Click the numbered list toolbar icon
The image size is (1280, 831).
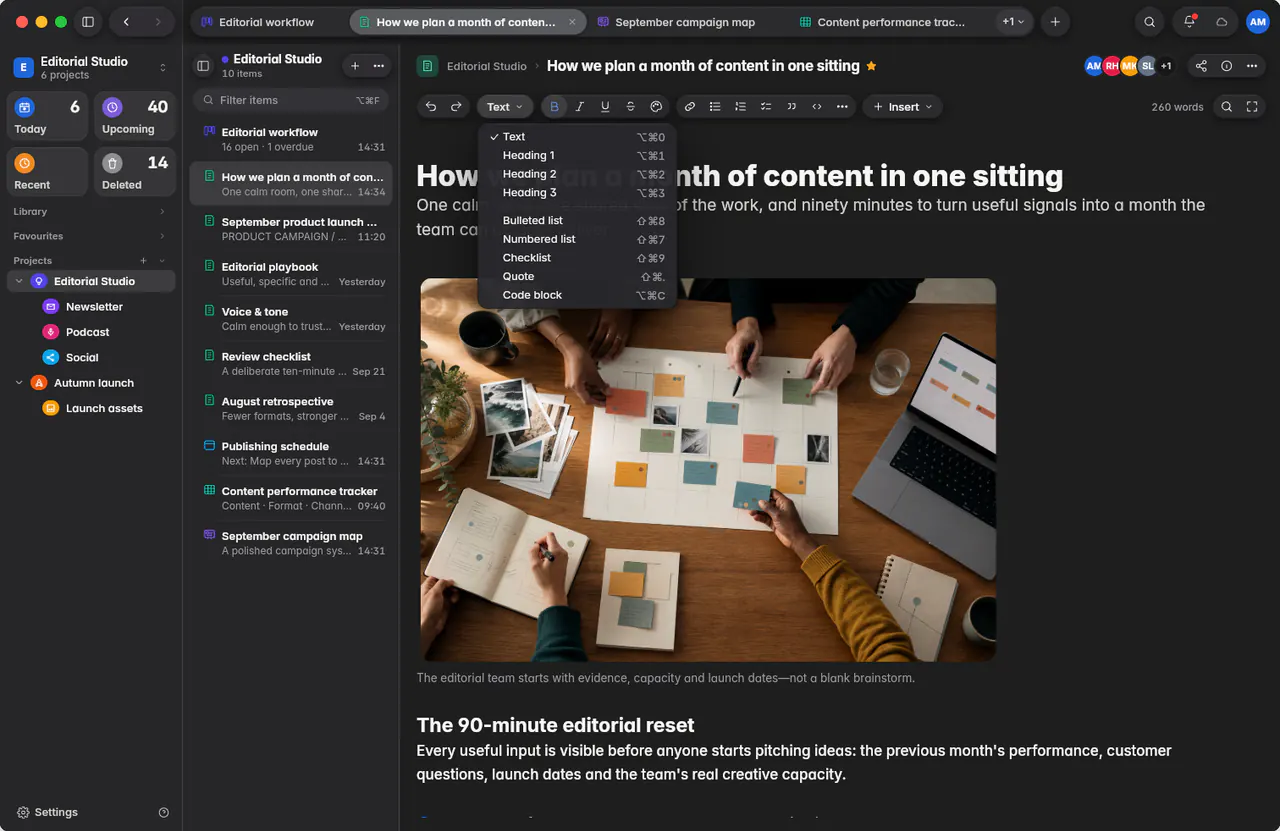pos(740,107)
